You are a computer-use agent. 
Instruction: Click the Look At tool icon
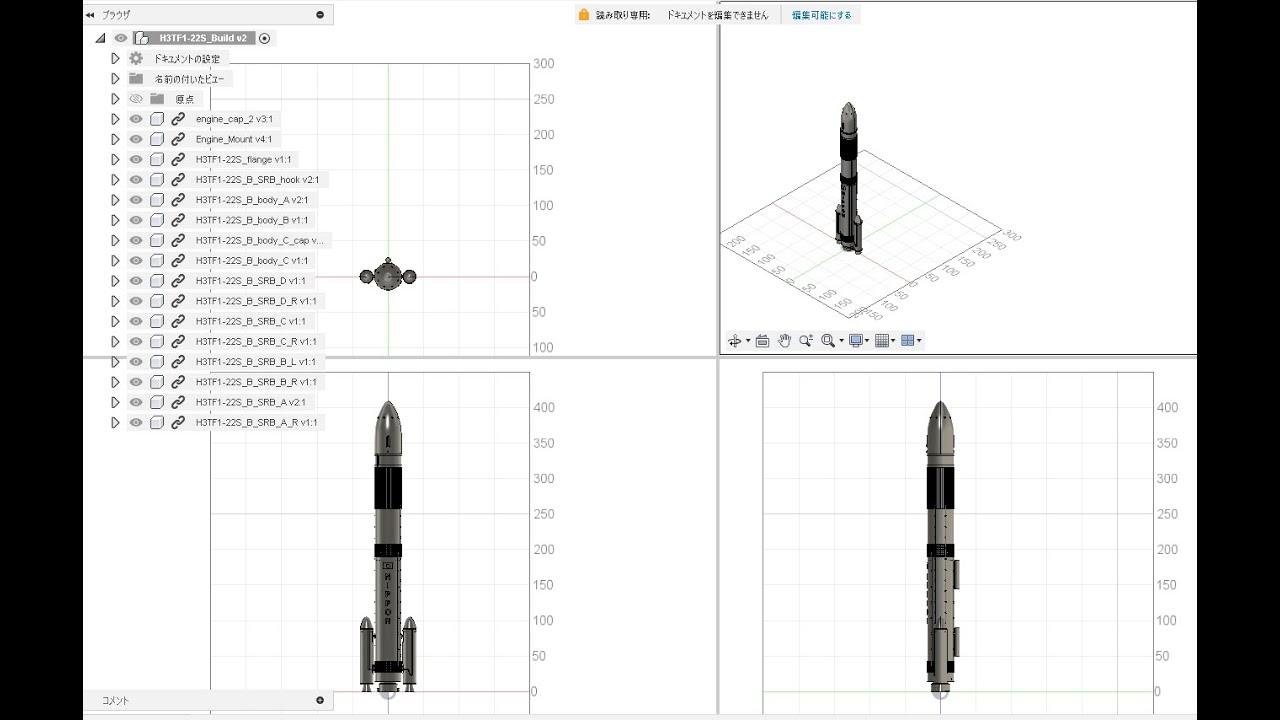click(762, 341)
